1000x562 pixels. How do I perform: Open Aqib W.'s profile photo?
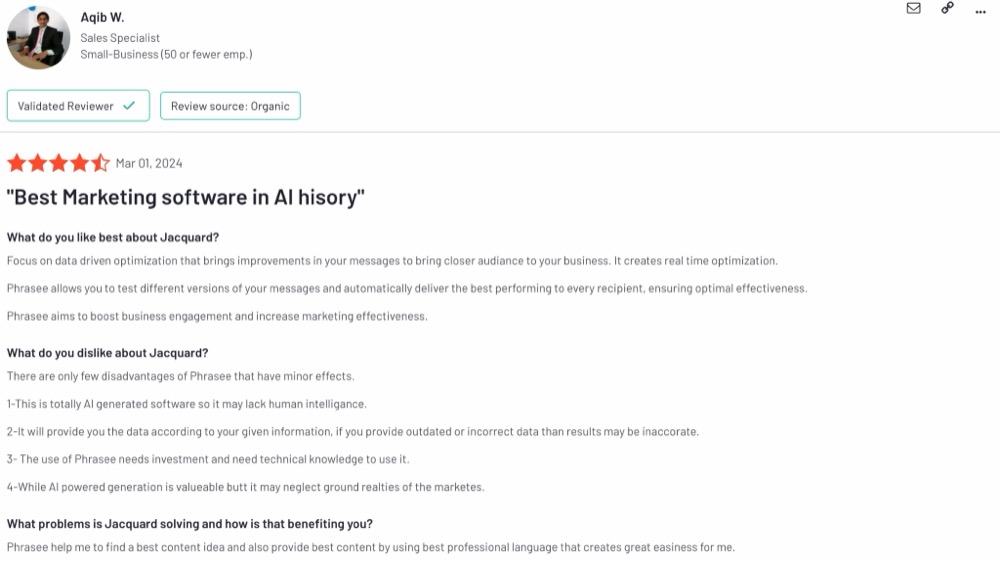pyautogui.click(x=38, y=38)
